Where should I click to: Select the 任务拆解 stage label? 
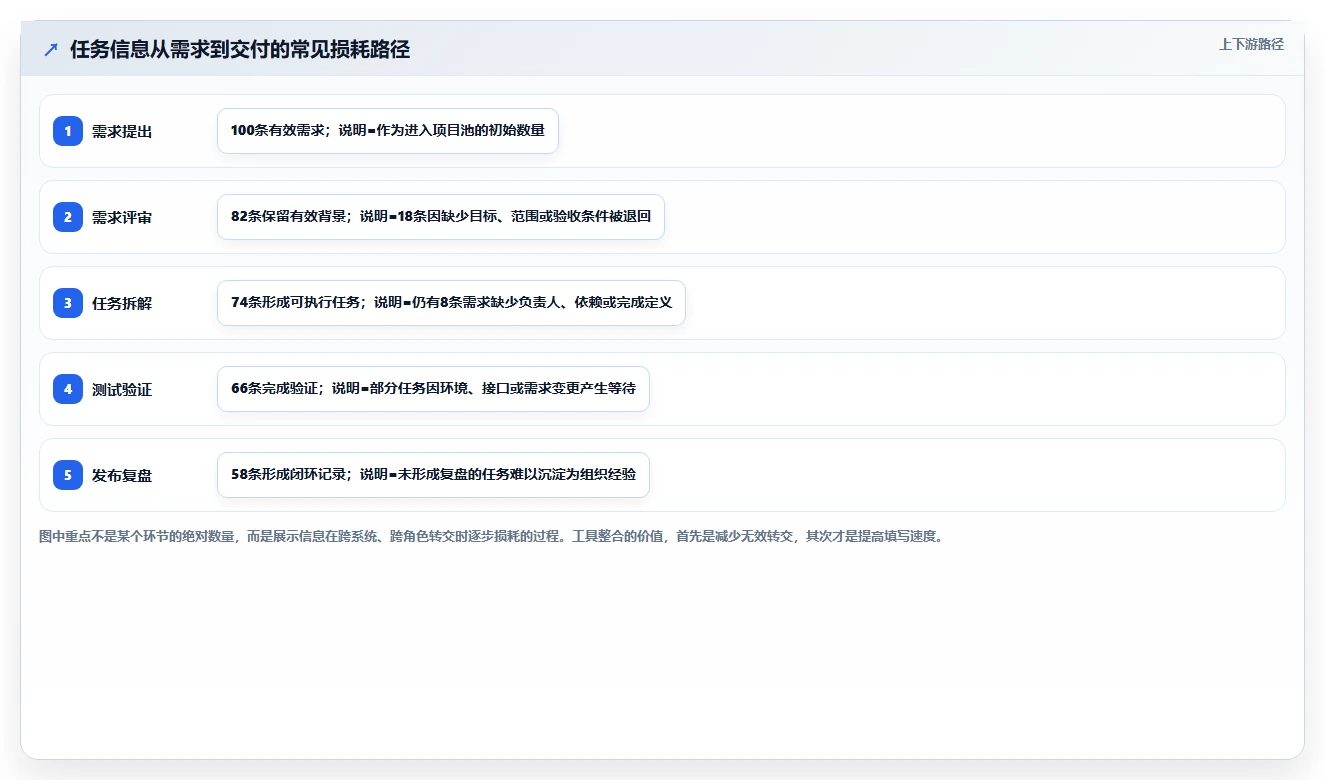point(122,303)
